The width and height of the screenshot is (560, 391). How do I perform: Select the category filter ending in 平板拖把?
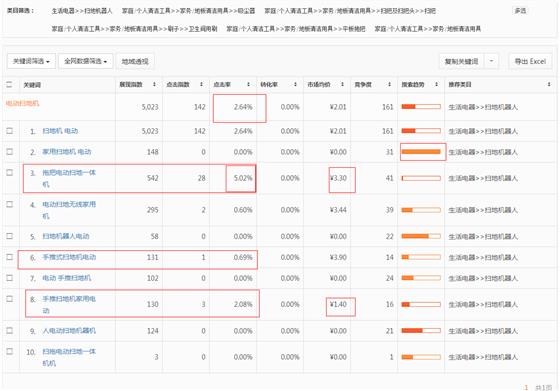296,29
